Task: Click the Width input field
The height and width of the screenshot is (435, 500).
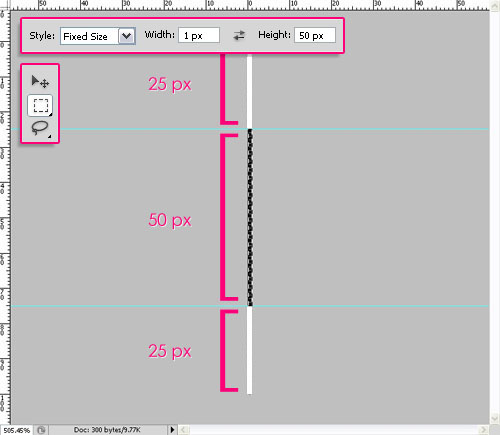Action: pos(199,35)
